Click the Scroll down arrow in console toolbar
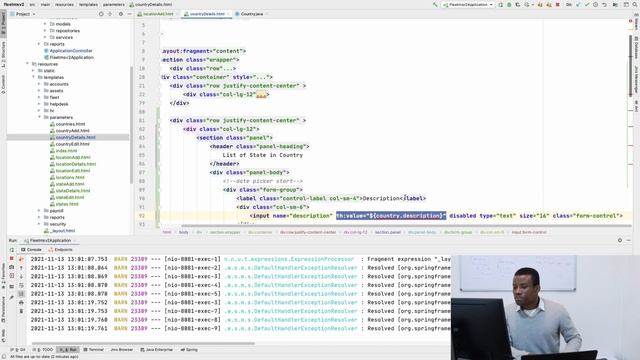 click(x=21, y=276)
